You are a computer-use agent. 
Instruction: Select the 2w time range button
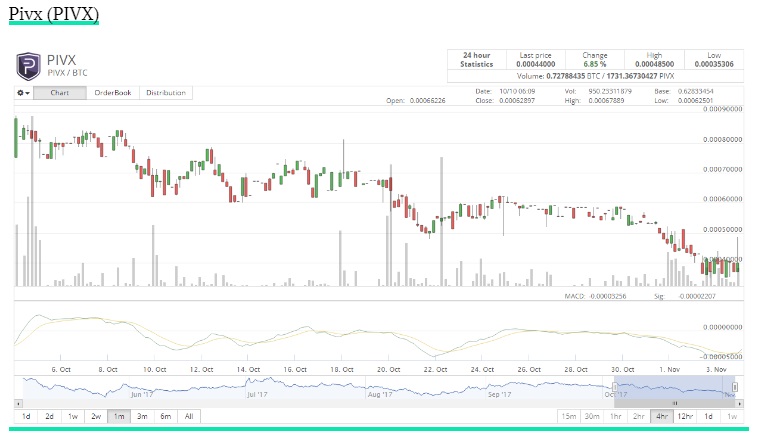(x=96, y=416)
